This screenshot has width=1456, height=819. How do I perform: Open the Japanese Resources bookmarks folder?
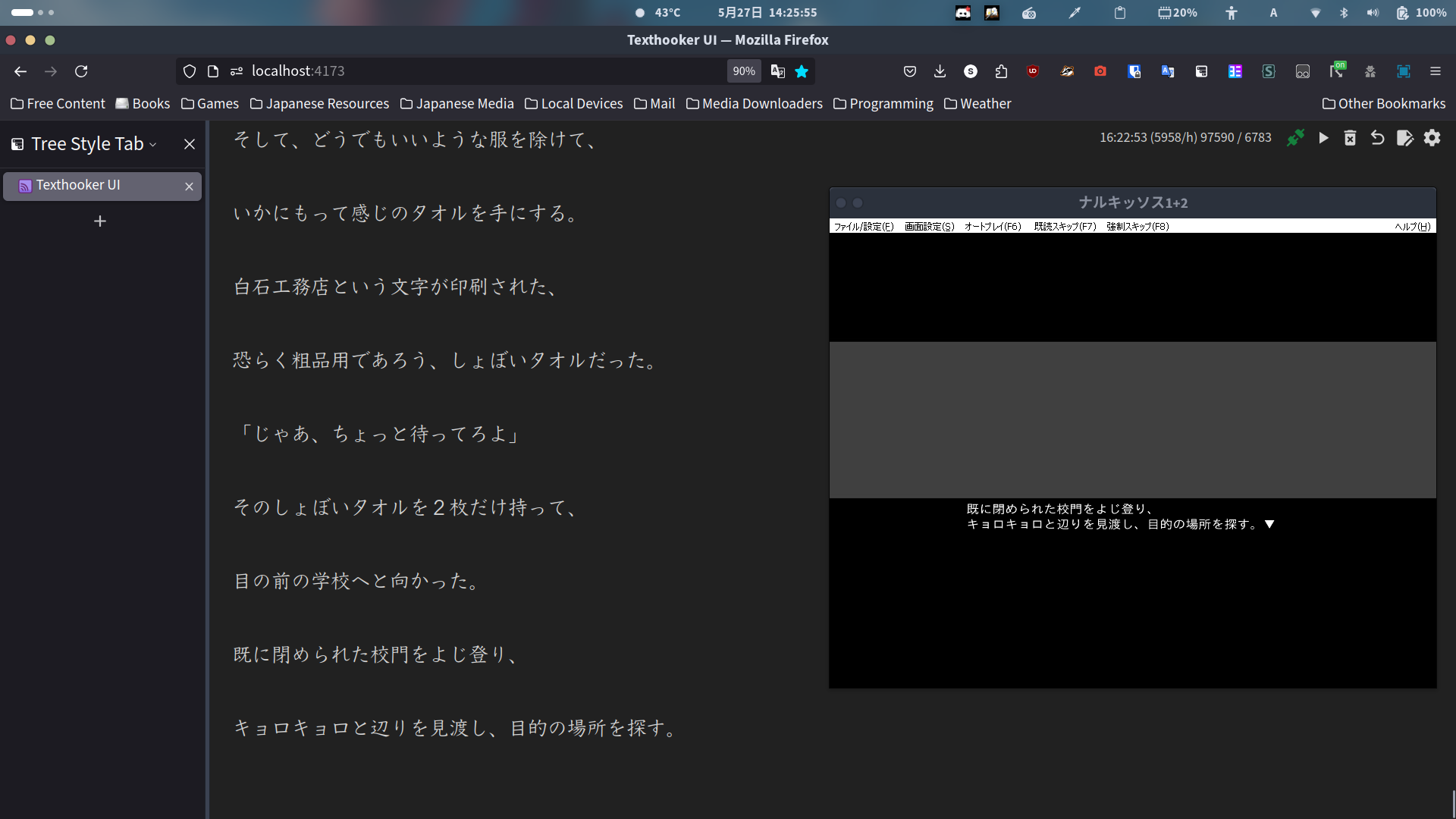[319, 104]
